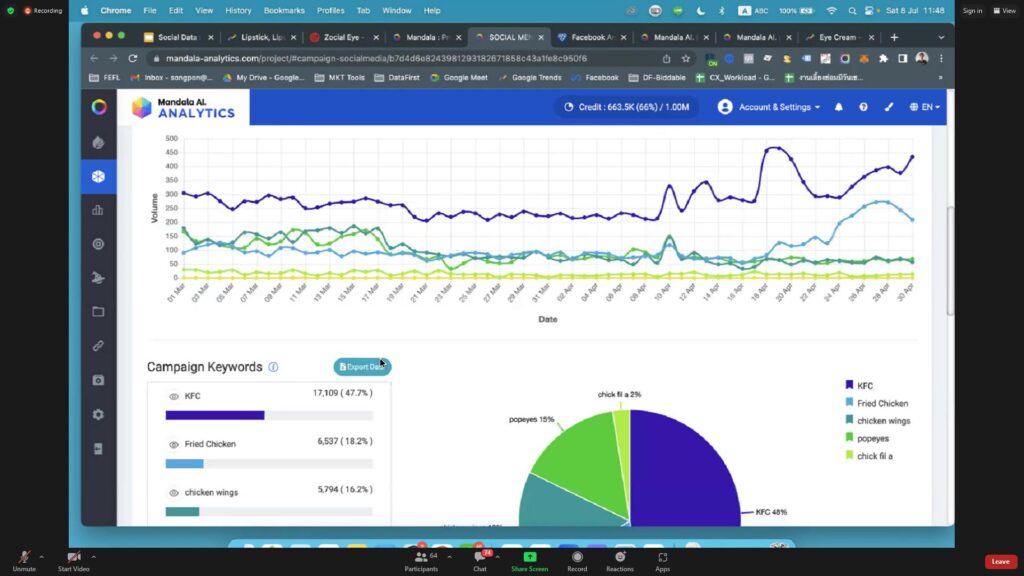This screenshot has width=1024, height=576.
Task: Click the Credit 663.5K usage indicator
Action: [626, 107]
